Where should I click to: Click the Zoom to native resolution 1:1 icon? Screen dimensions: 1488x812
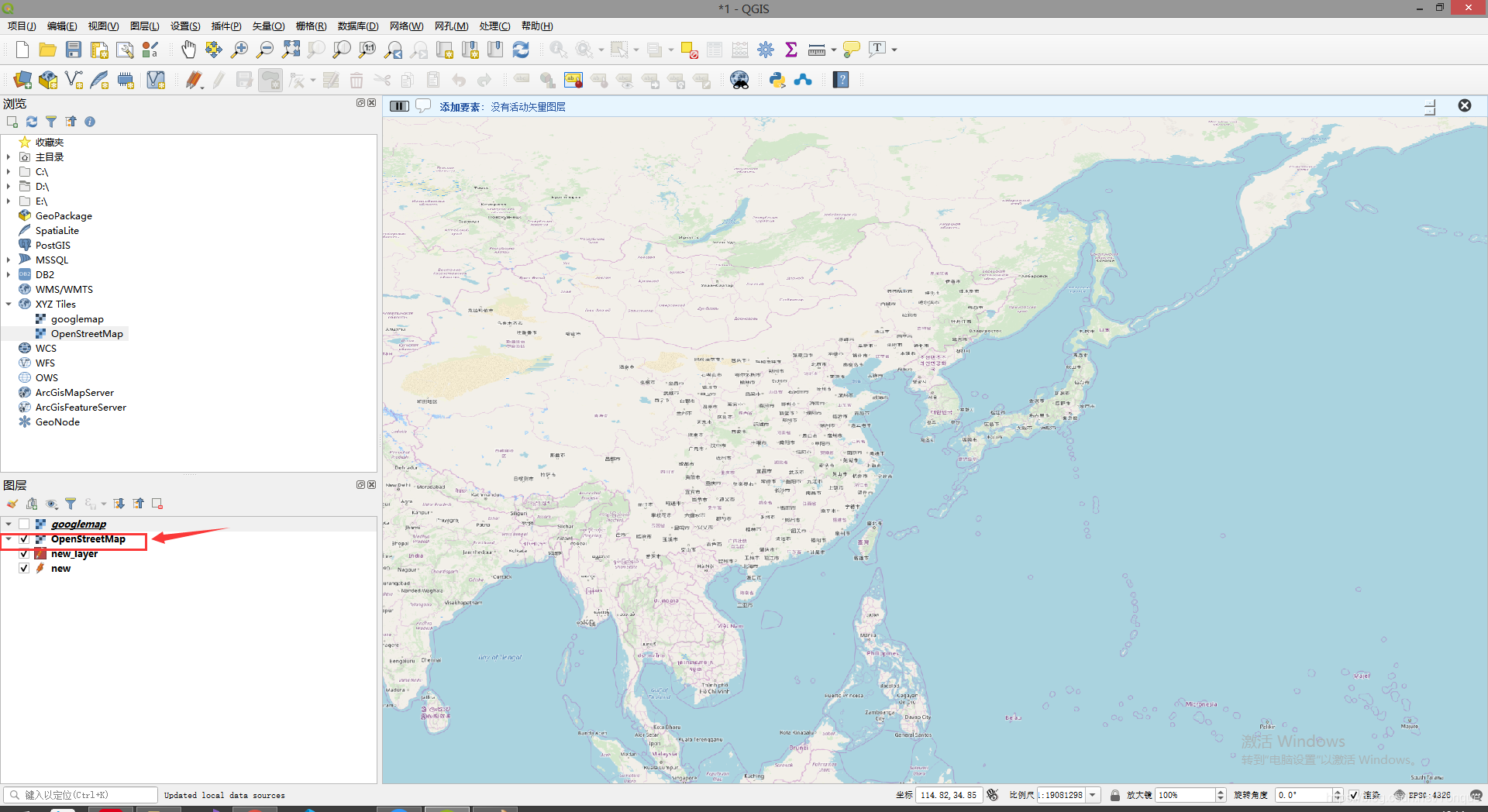(x=367, y=50)
